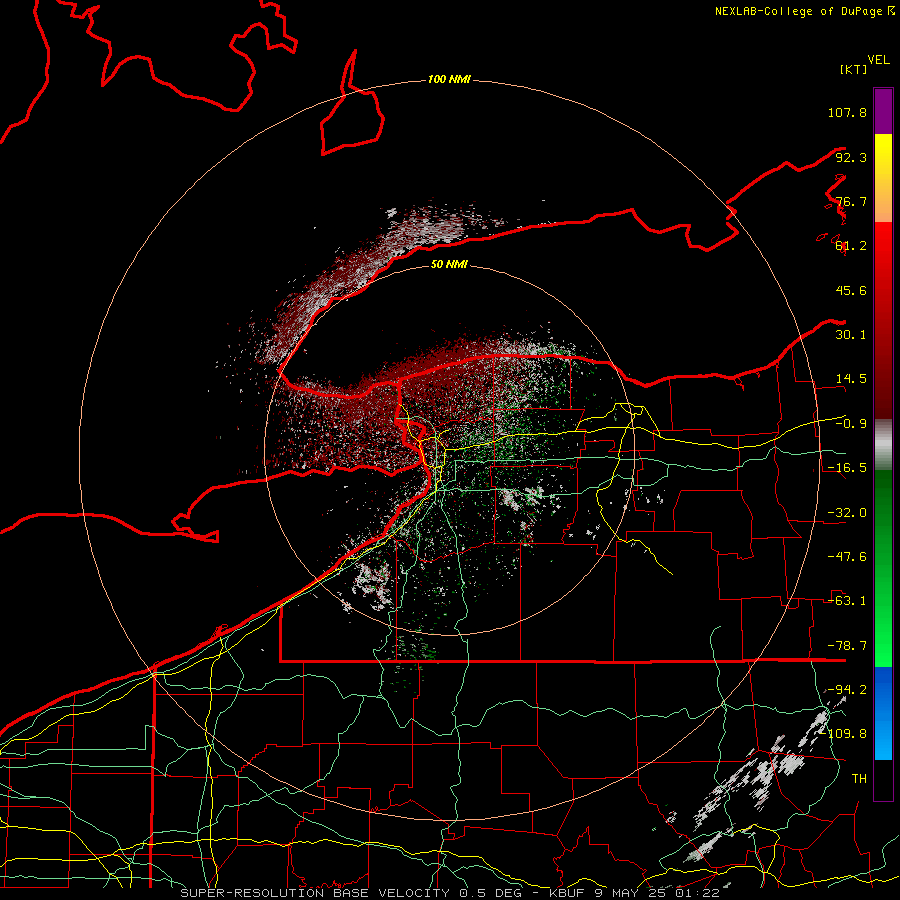Click the purple segment of the color bar
Viewport: 900px width, 900px height.
point(883,111)
